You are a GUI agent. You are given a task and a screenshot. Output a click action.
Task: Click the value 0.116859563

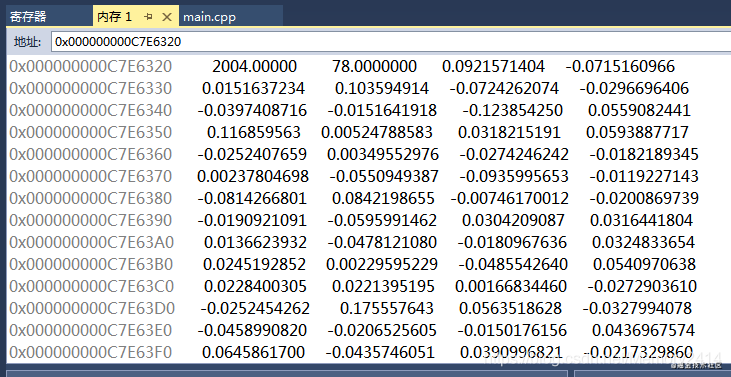254,132
